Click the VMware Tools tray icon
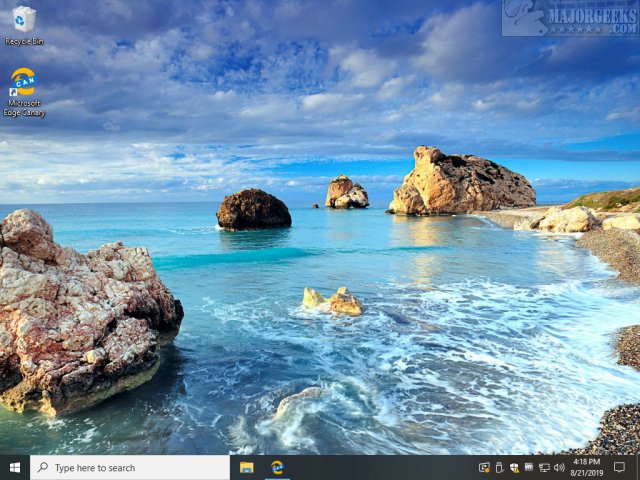Screen dimensions: 640x480 (x=529, y=467)
